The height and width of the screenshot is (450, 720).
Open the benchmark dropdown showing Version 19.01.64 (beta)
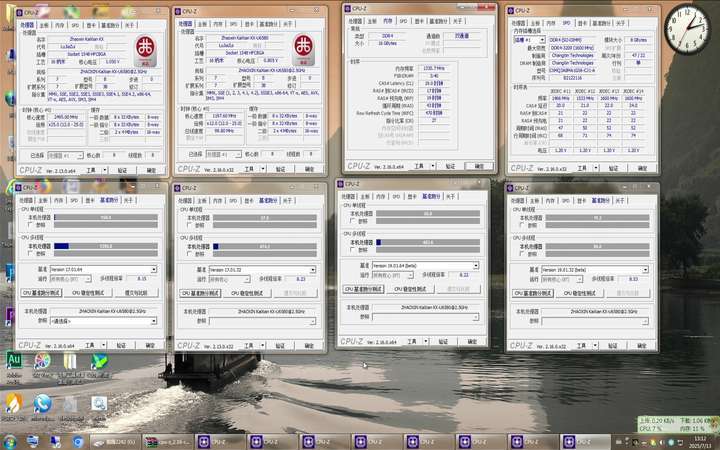click(425, 265)
